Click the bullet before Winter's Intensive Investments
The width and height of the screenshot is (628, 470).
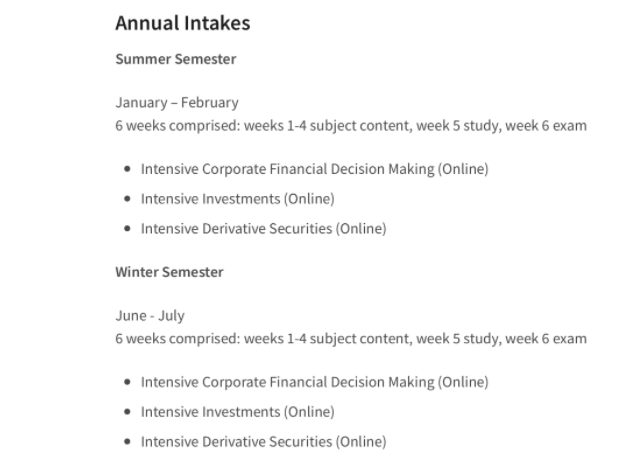[x=127, y=412]
